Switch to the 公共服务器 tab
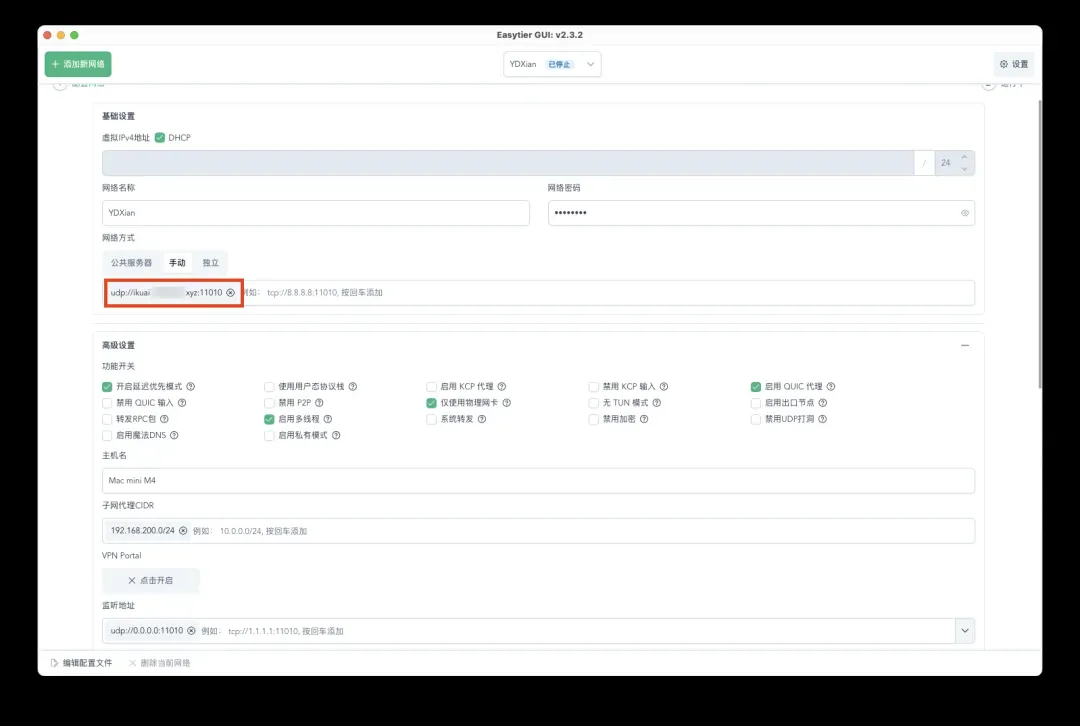Screen dimensions: 1080x726 point(131,262)
